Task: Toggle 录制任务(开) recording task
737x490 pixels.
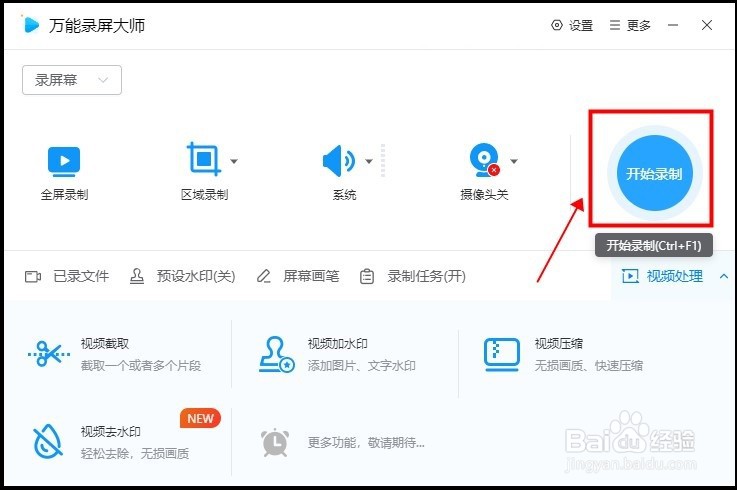Action: [413, 276]
